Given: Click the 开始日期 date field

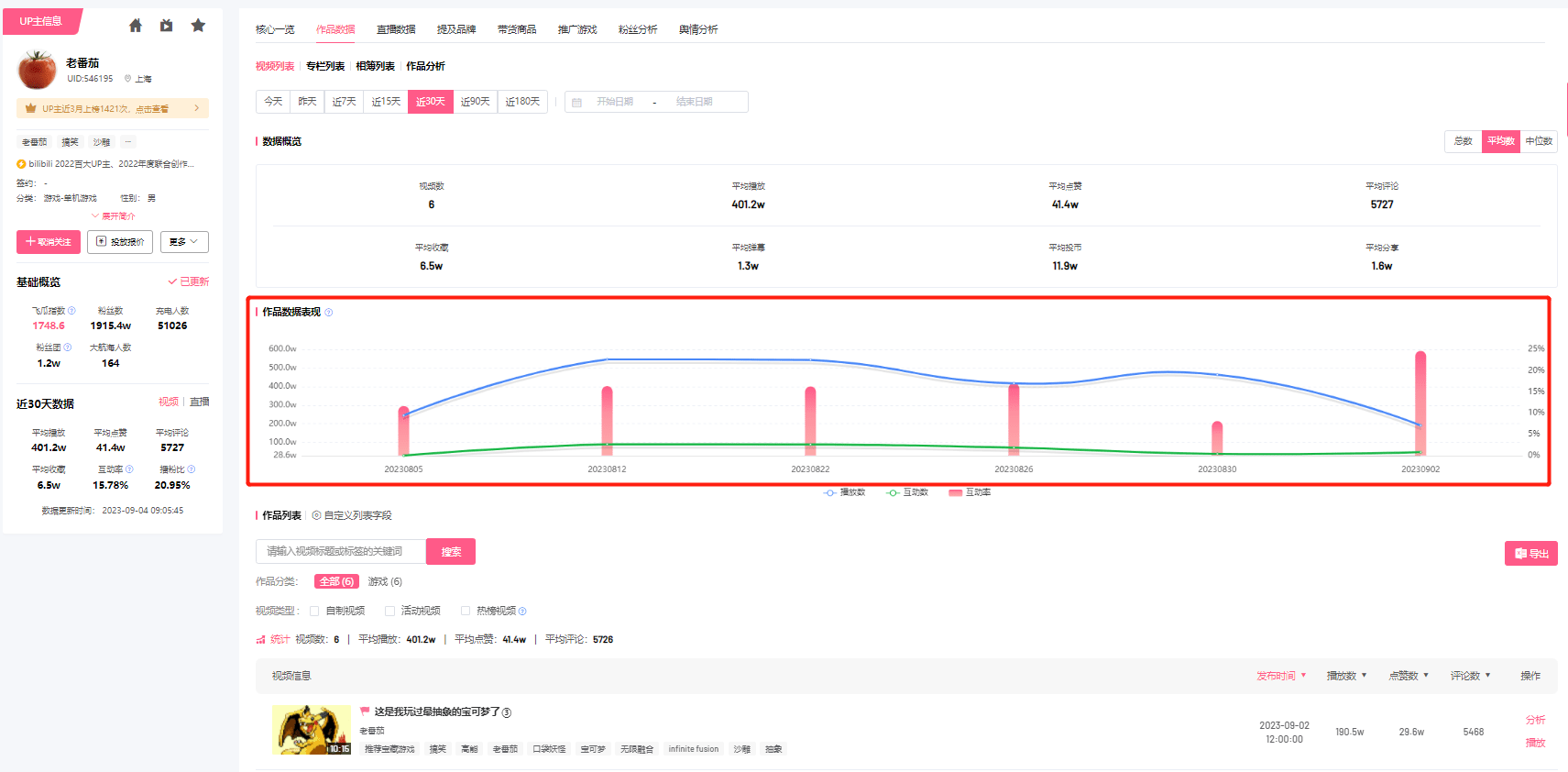Looking at the screenshot, I should pos(615,102).
